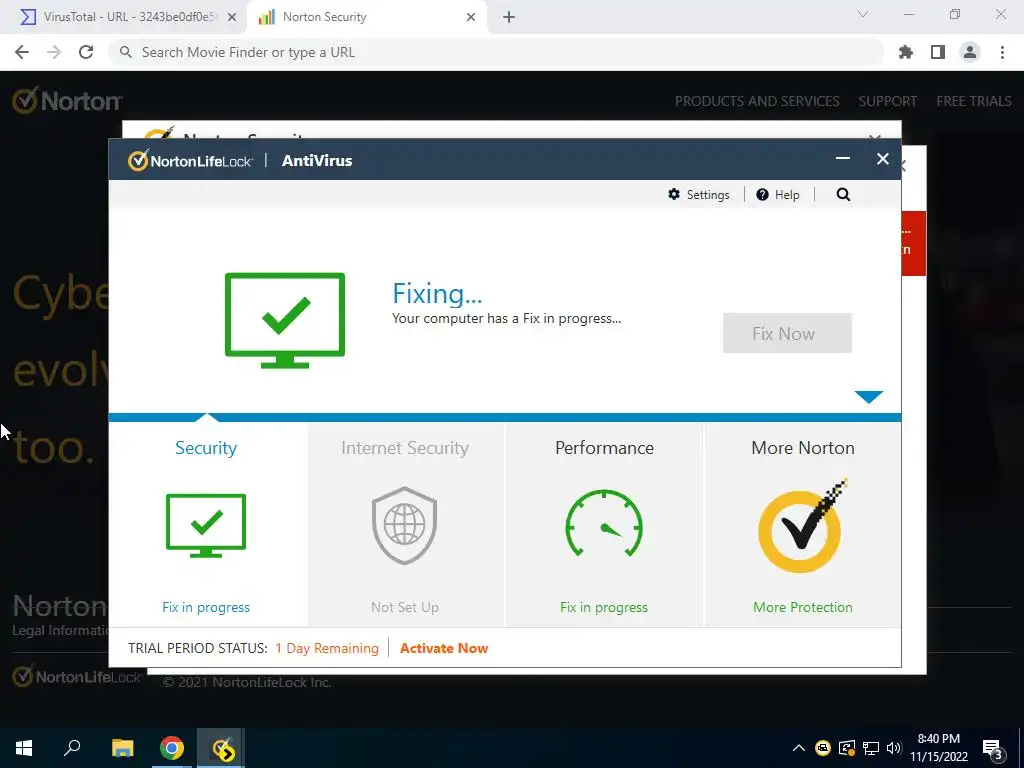Open the volume speaker tray icon
This screenshot has height=768, width=1024.
click(x=894, y=748)
